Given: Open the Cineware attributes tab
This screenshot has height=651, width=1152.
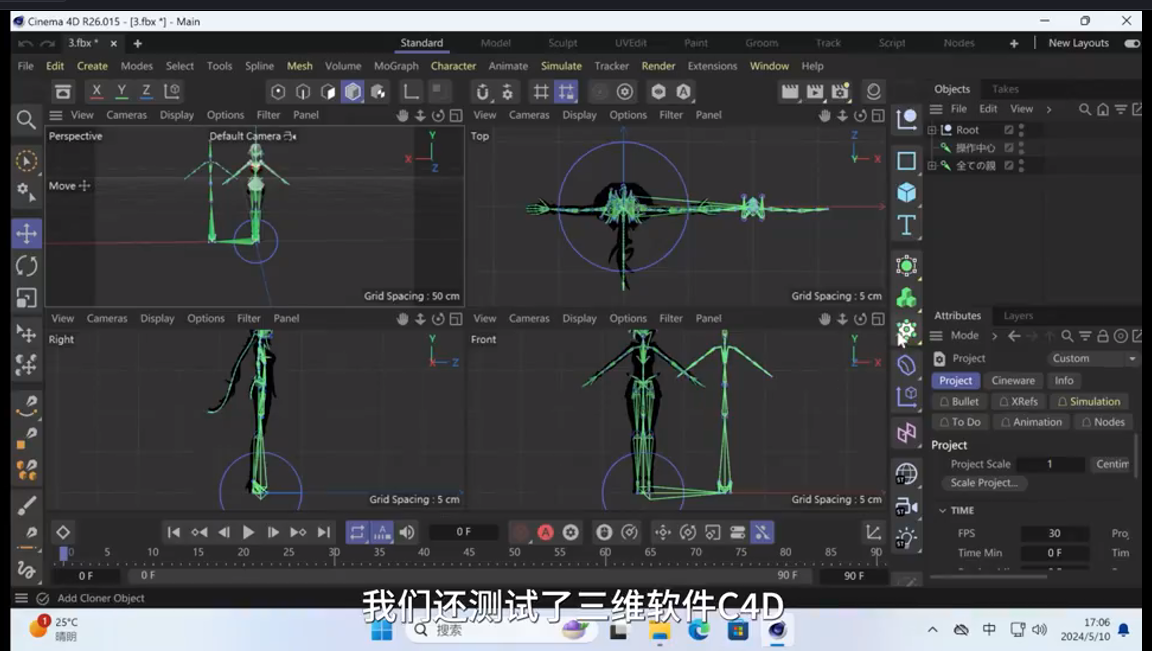Looking at the screenshot, I should [1013, 381].
